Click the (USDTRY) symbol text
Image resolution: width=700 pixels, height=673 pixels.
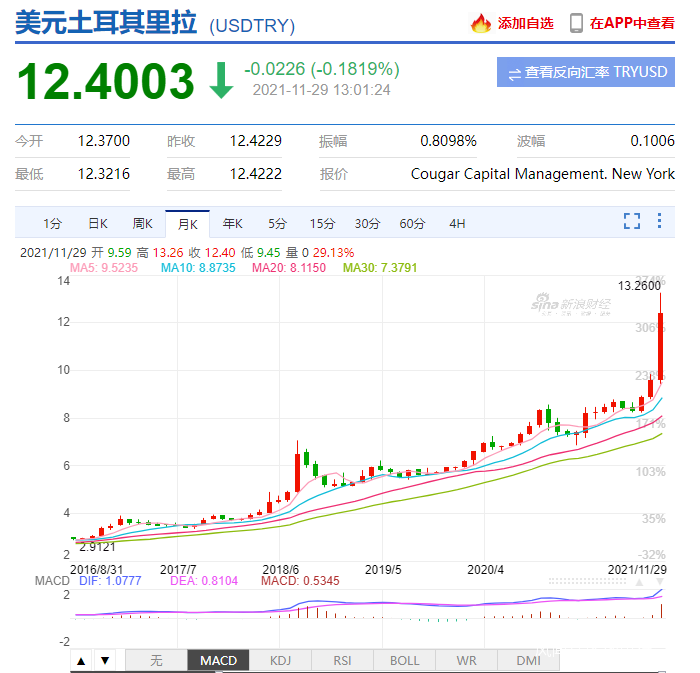point(252,26)
